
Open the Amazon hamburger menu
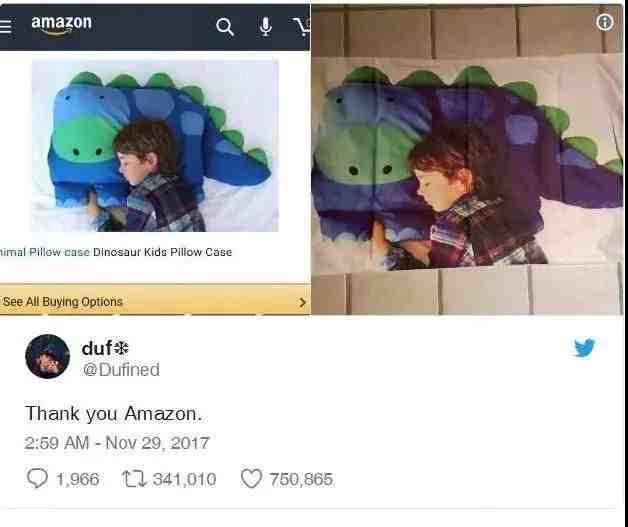coord(5,26)
